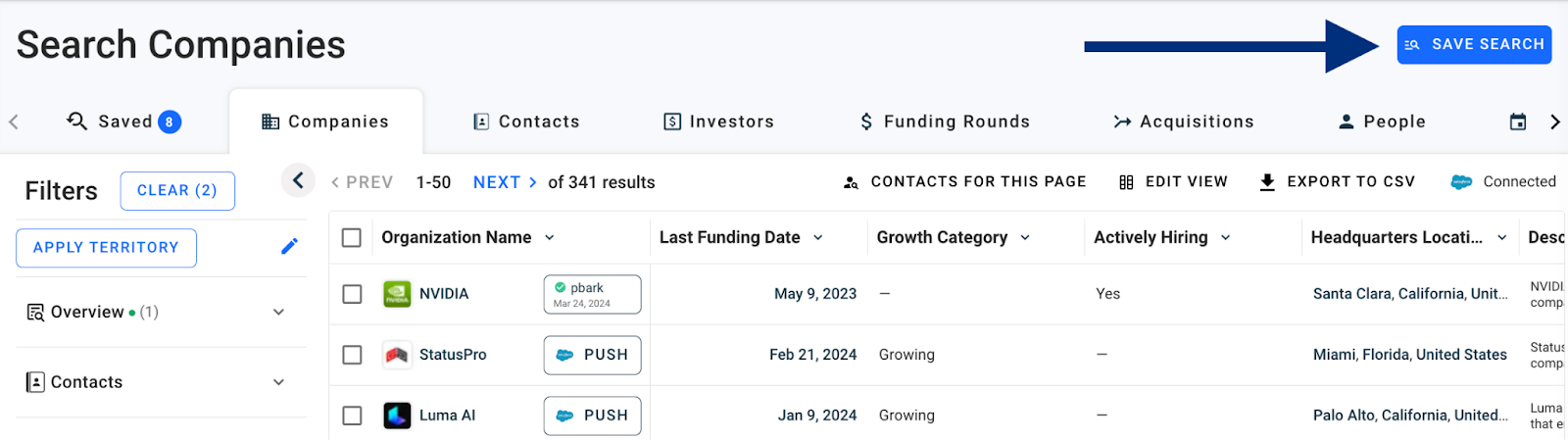Toggle the select-all checkbox in the header
The width and height of the screenshot is (1568, 440).
pyautogui.click(x=352, y=237)
